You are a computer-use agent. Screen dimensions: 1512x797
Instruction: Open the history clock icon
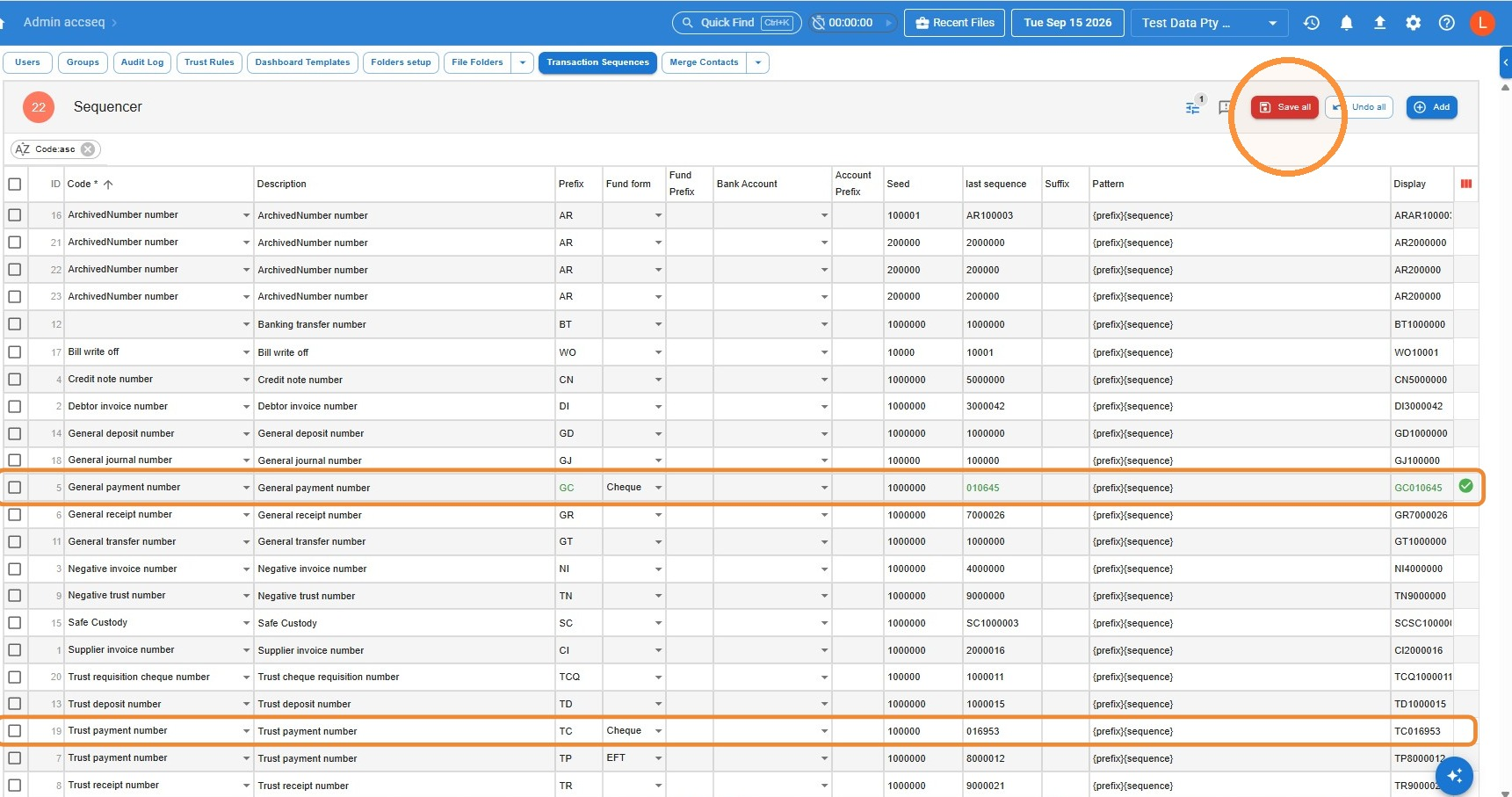[1312, 23]
